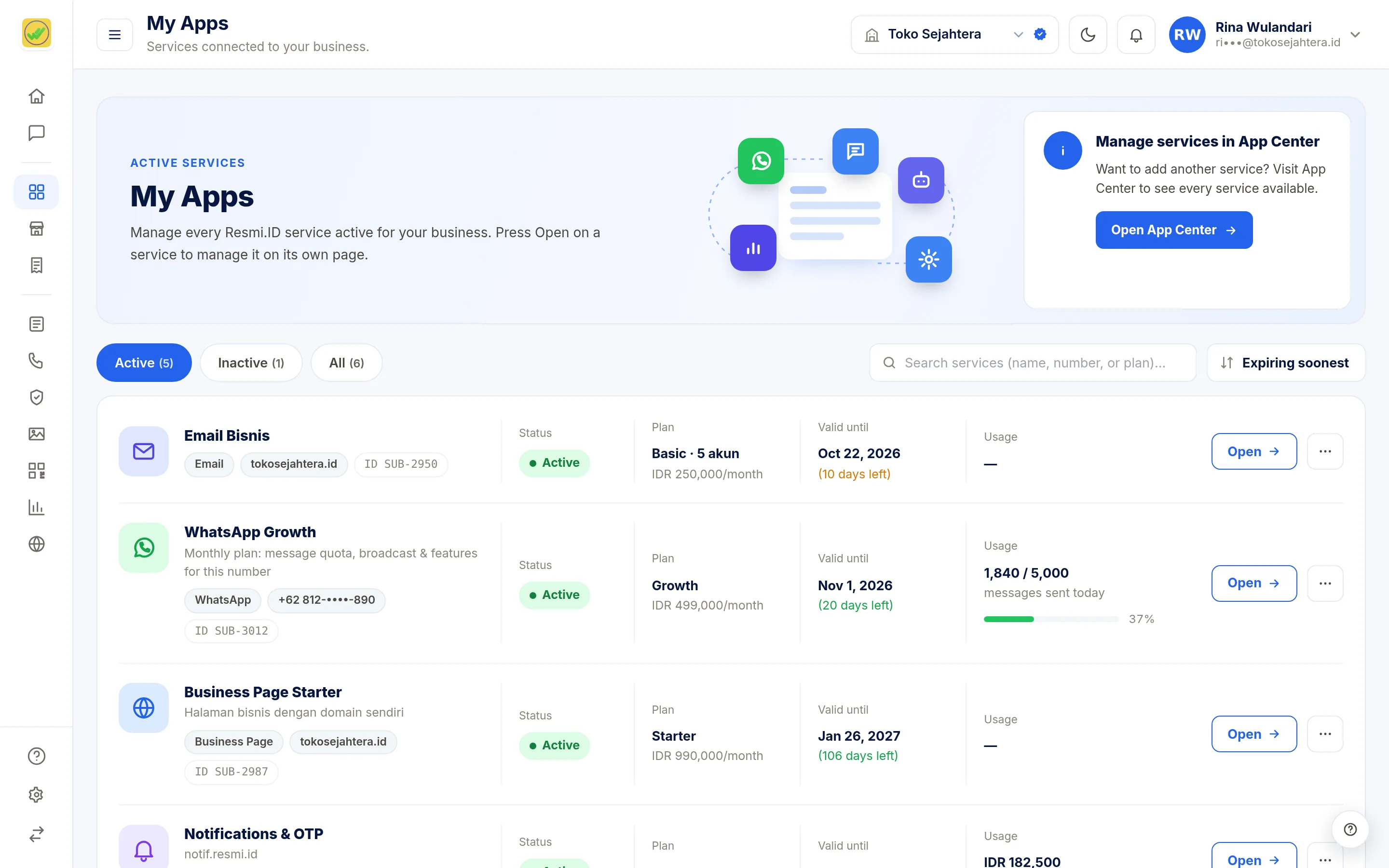
Task: Open the store/App Center sidebar icon
Action: pyautogui.click(x=36, y=229)
